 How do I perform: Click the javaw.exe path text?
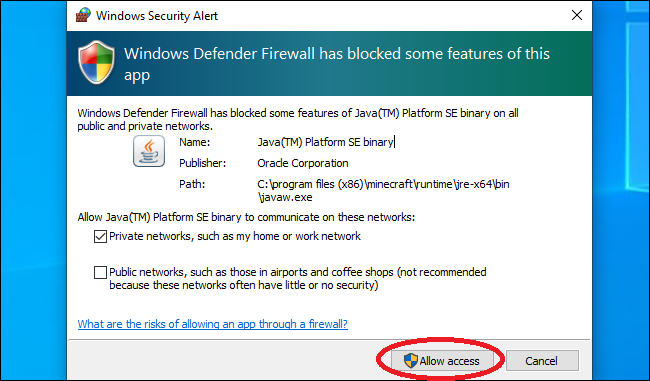[383, 190]
